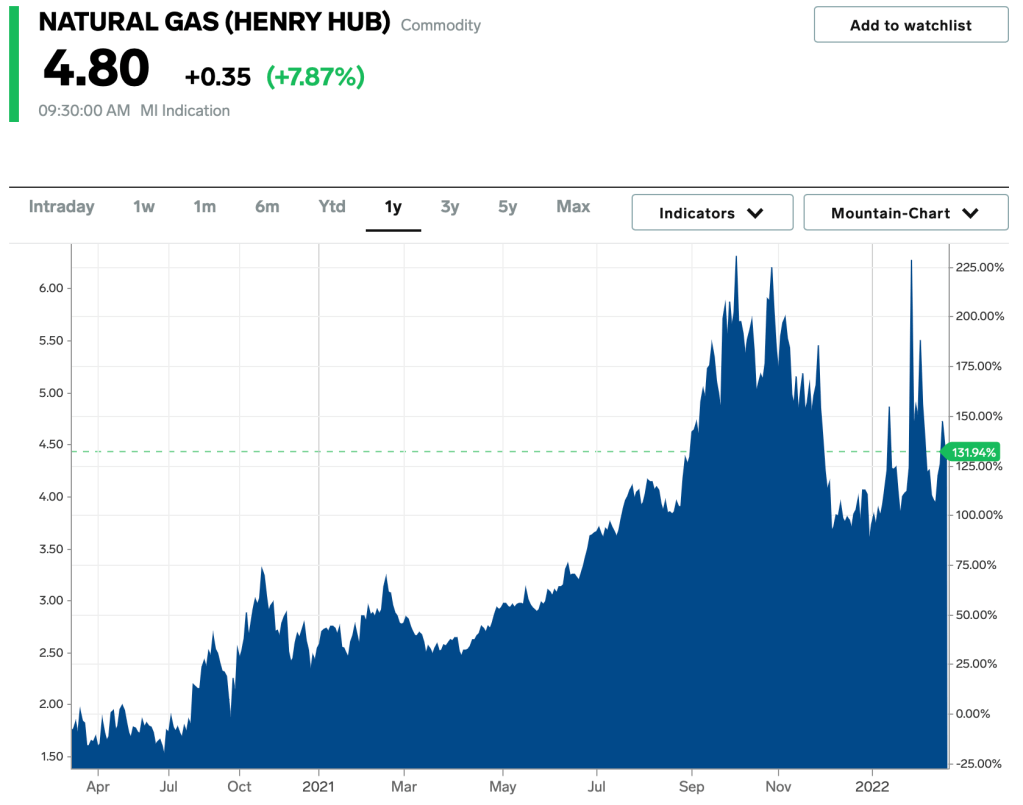Click the chevron in Indicators button
Image resolution: width=1023 pixels, height=805 pixels.
(756, 213)
